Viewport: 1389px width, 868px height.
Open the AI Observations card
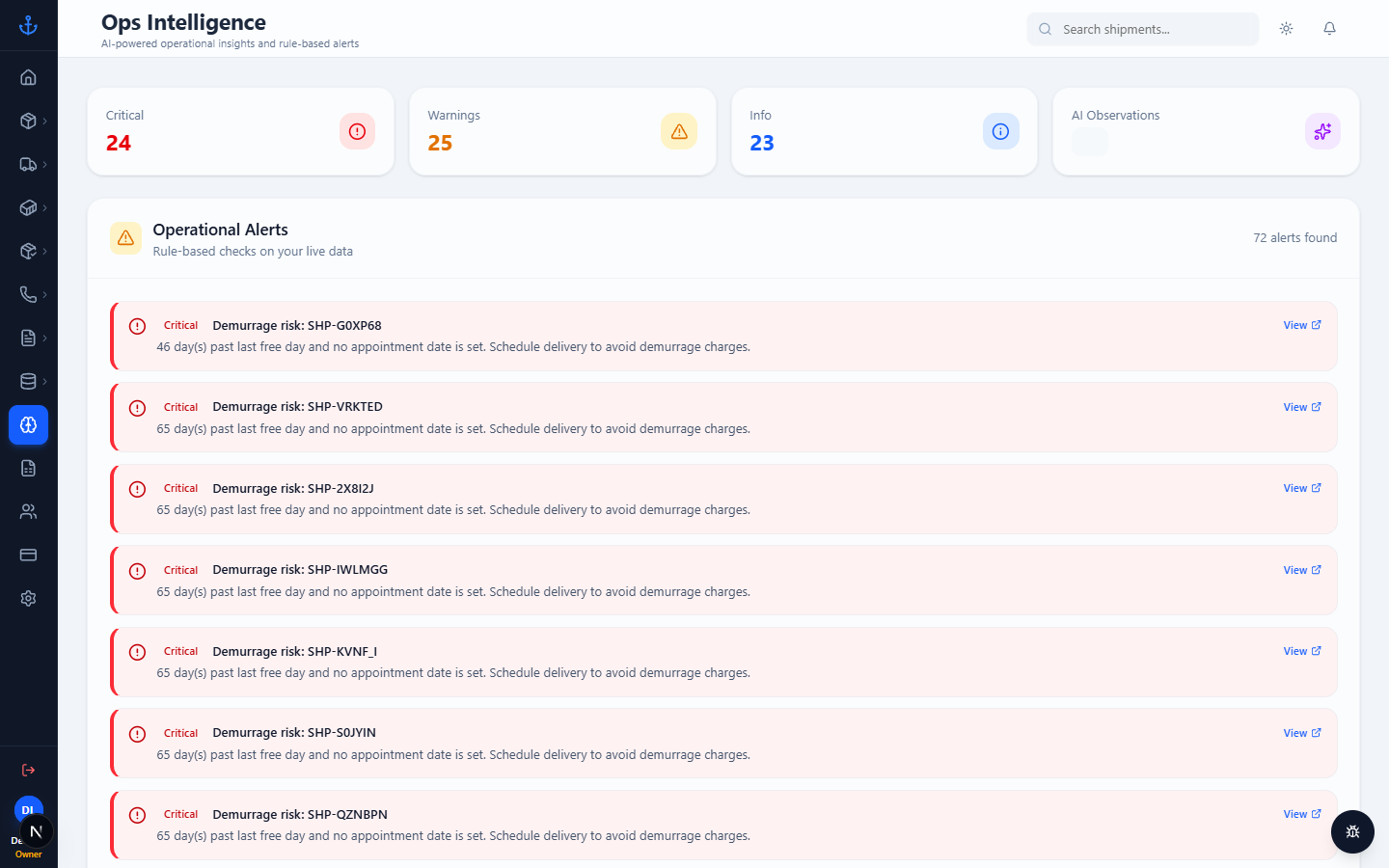(1206, 131)
